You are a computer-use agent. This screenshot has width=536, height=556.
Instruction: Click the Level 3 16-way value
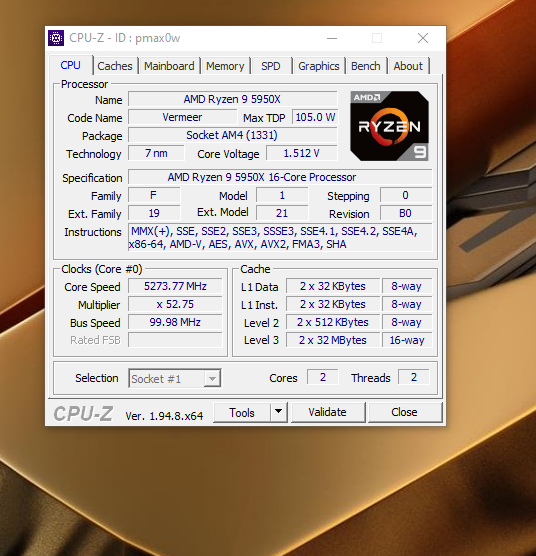[x=407, y=340]
